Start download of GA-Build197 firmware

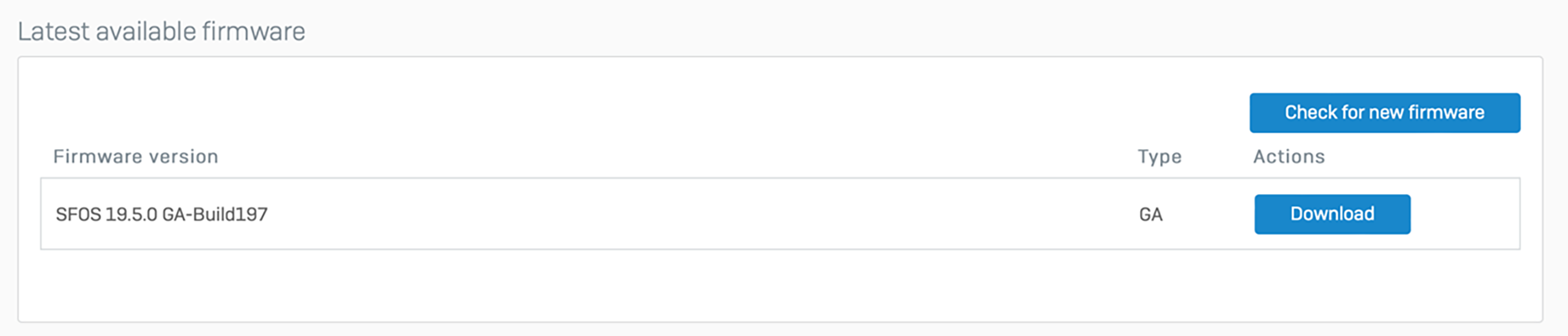(x=1332, y=214)
